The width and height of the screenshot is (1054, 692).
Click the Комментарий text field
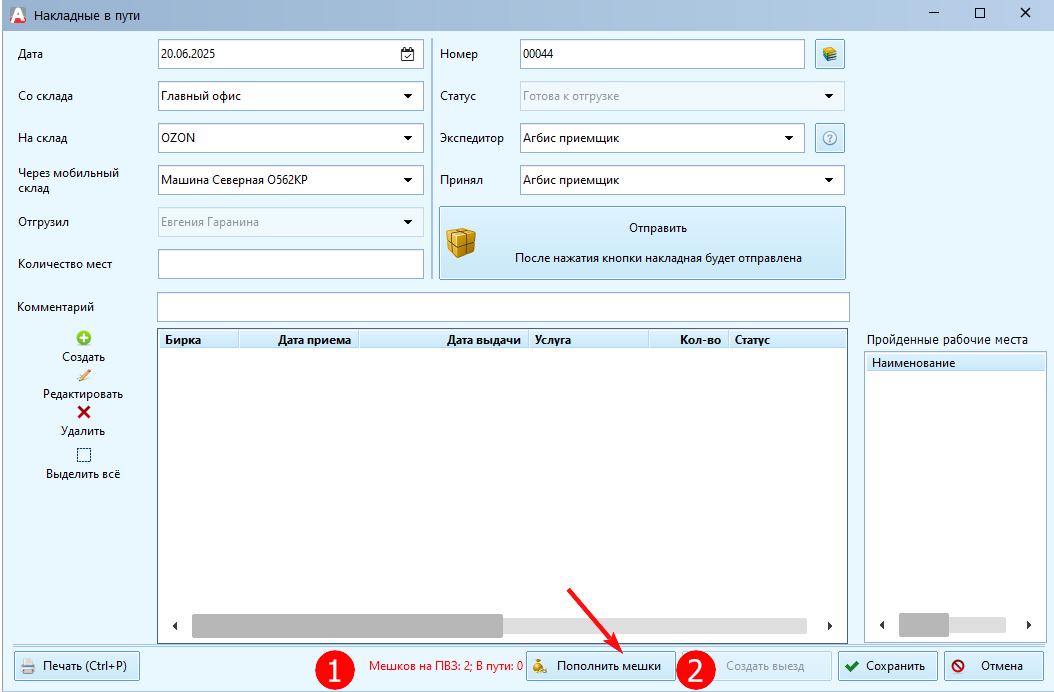(502, 307)
